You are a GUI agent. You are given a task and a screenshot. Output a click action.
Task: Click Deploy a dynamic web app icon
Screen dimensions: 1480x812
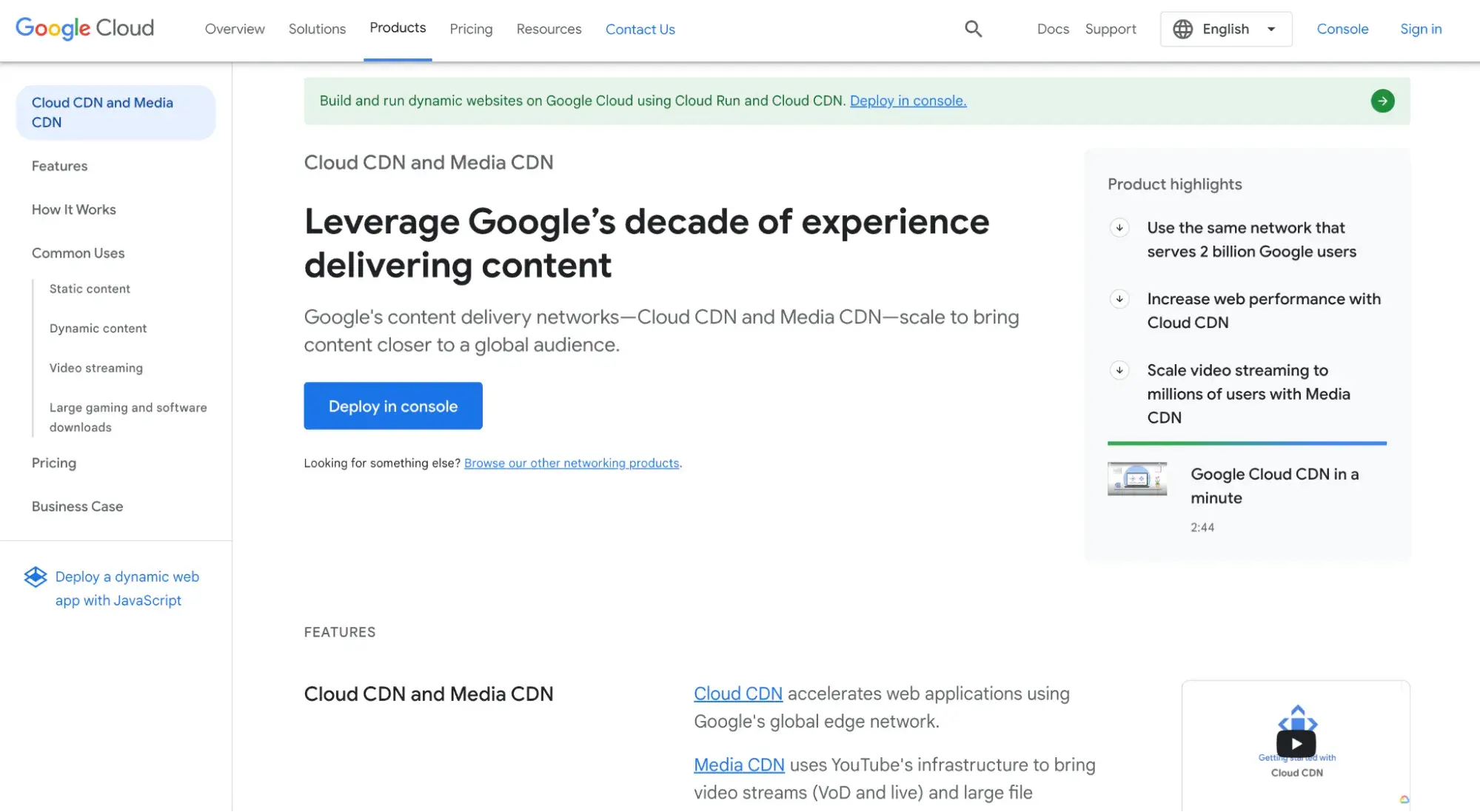coord(35,575)
